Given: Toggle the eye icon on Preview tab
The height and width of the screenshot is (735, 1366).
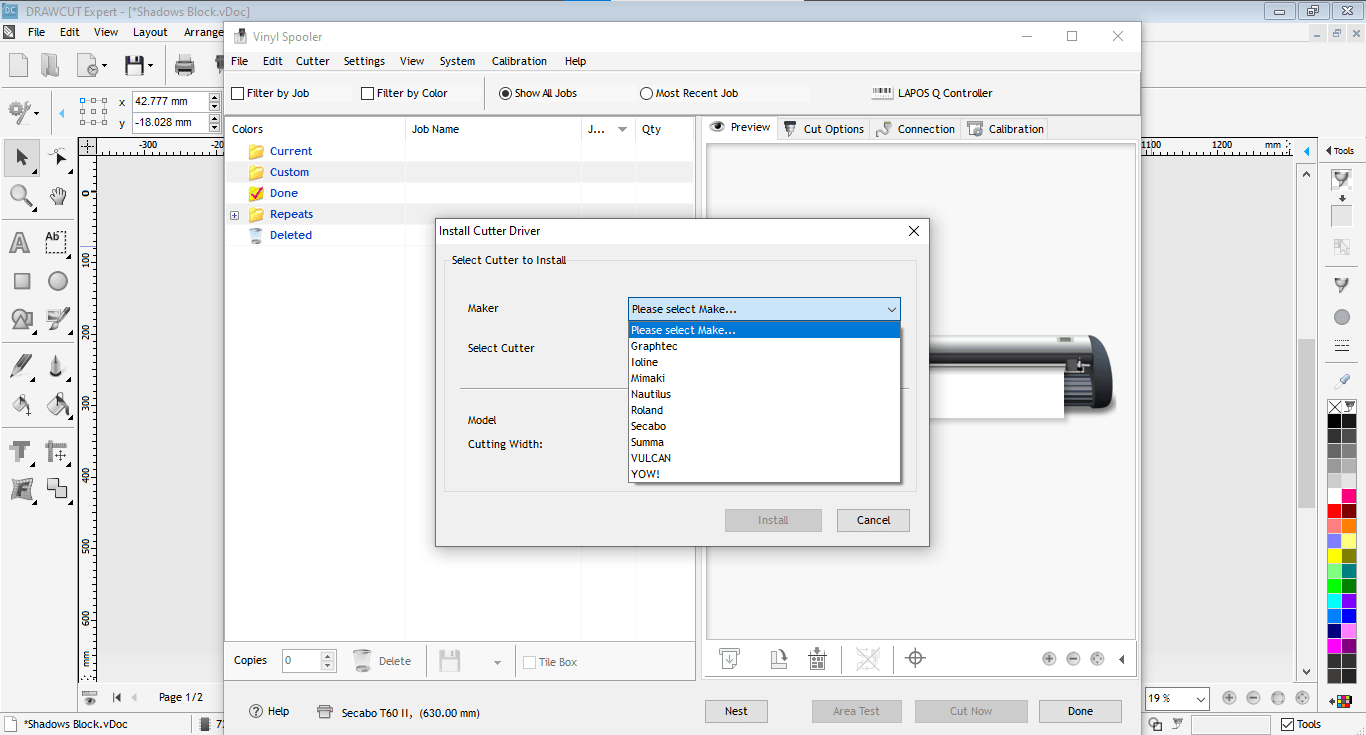Looking at the screenshot, I should [717, 127].
